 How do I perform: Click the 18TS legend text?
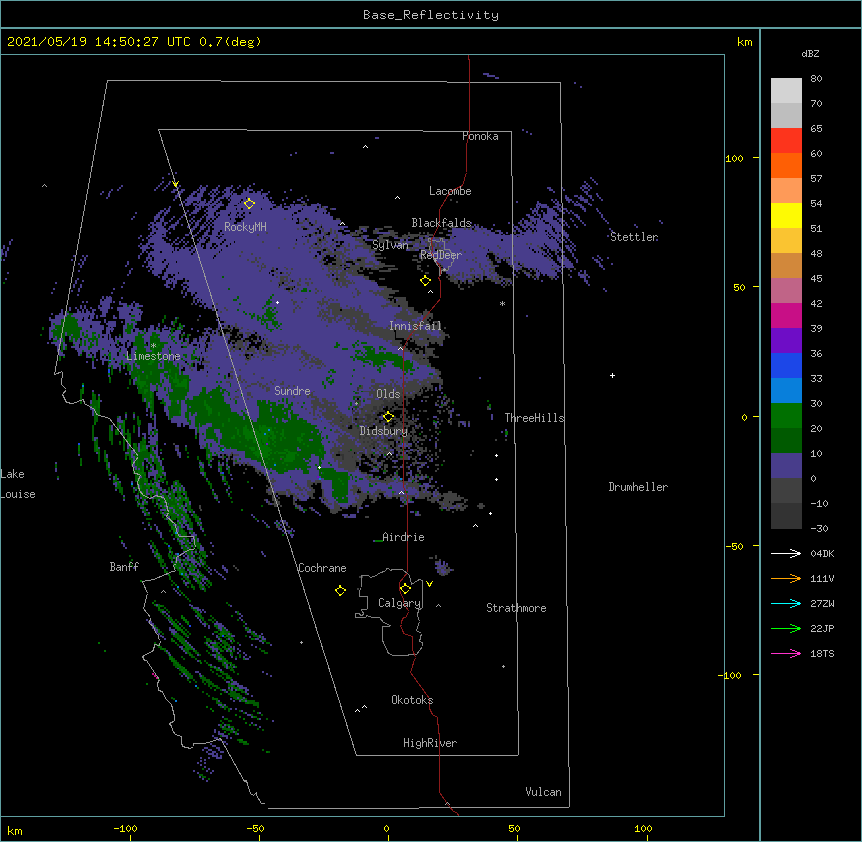[x=822, y=653]
